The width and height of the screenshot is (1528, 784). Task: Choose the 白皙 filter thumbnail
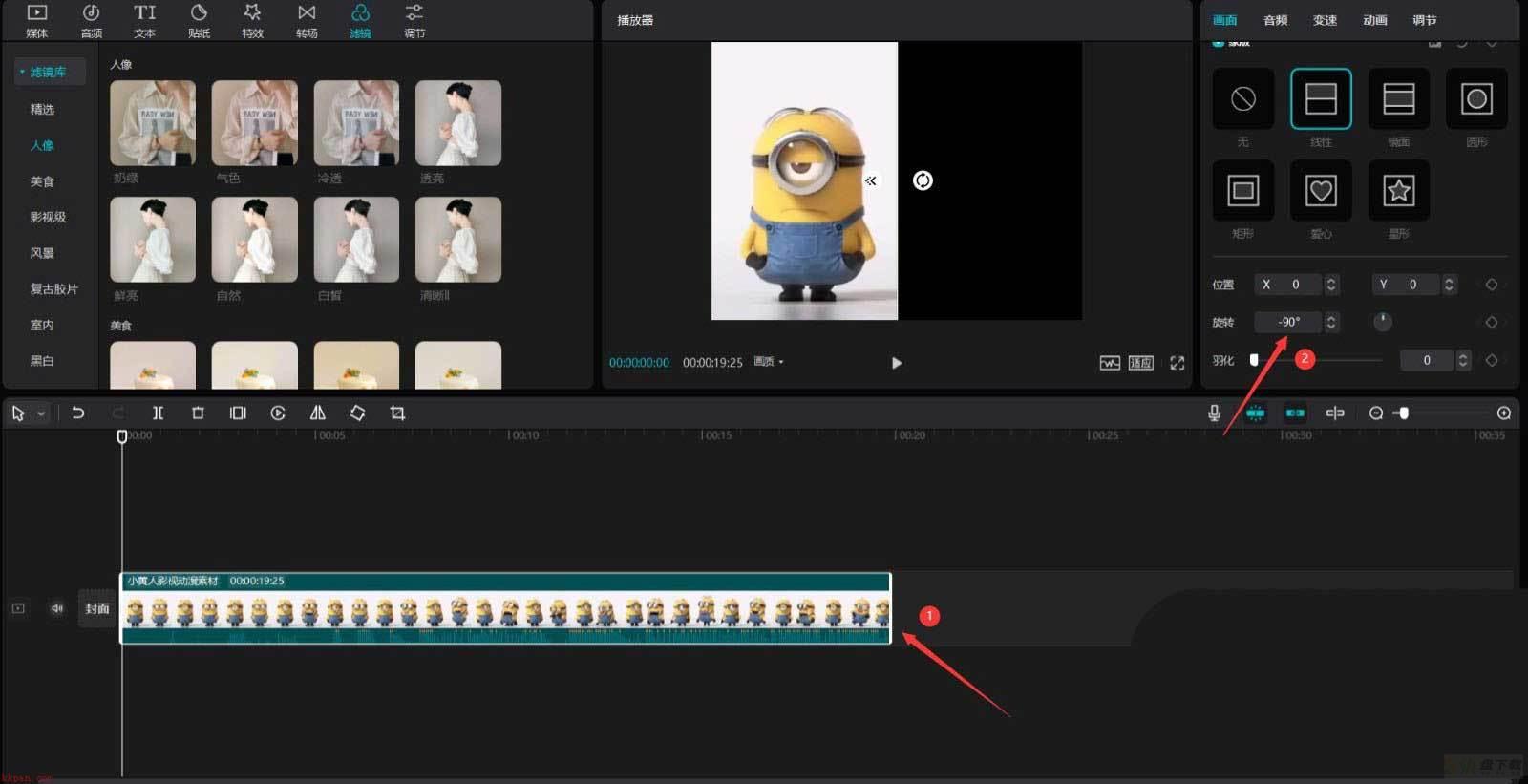(356, 240)
